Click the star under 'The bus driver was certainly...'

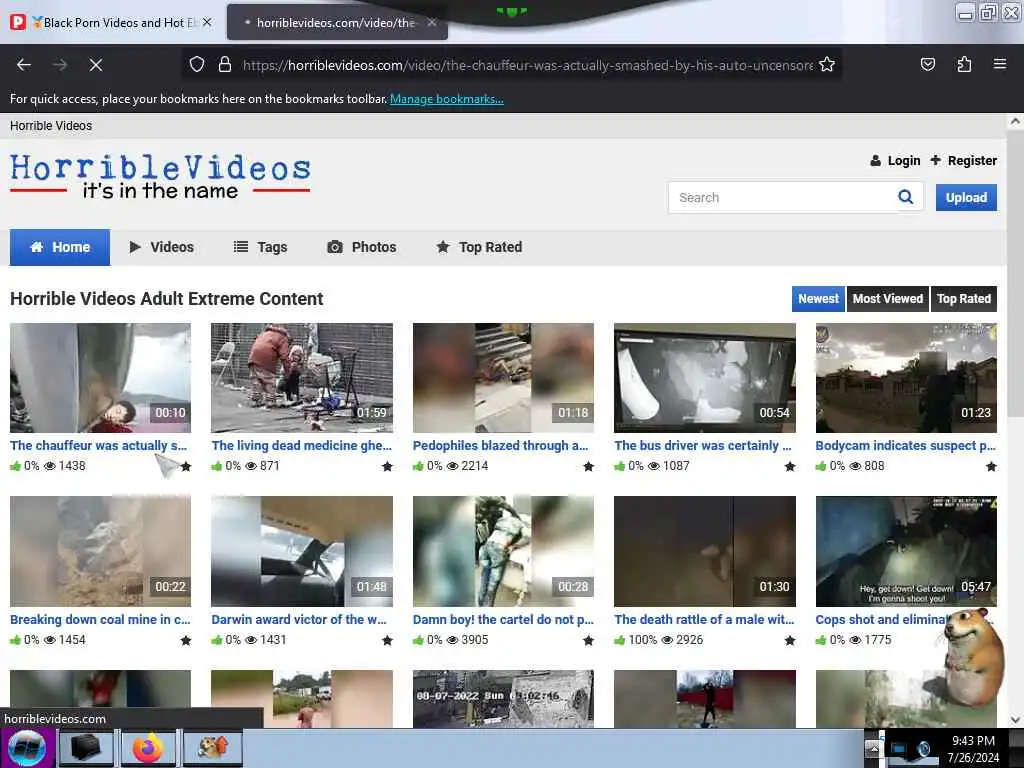[790, 466]
